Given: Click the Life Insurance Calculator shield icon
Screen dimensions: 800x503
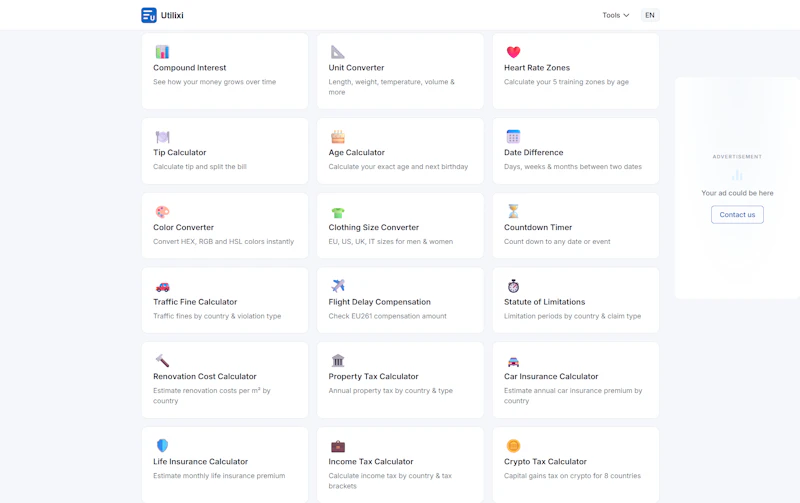Looking at the screenshot, I should (162, 445).
